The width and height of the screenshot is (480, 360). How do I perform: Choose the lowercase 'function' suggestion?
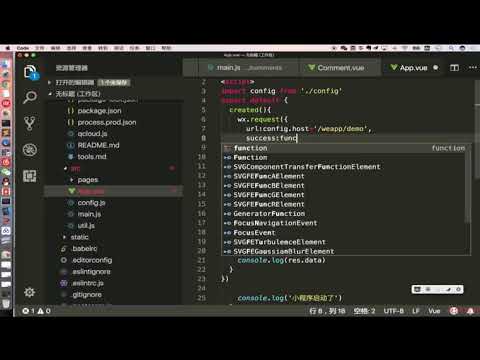point(344,148)
